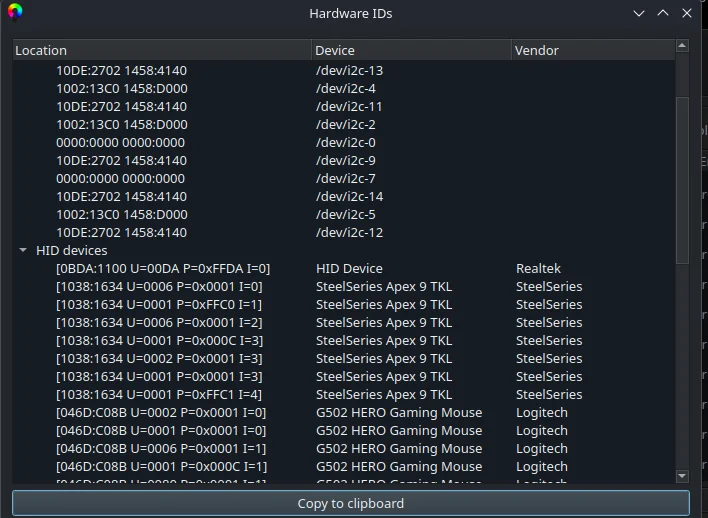Select row with device /dev/i2c-11
The width and height of the screenshot is (708, 518).
tap(344, 107)
